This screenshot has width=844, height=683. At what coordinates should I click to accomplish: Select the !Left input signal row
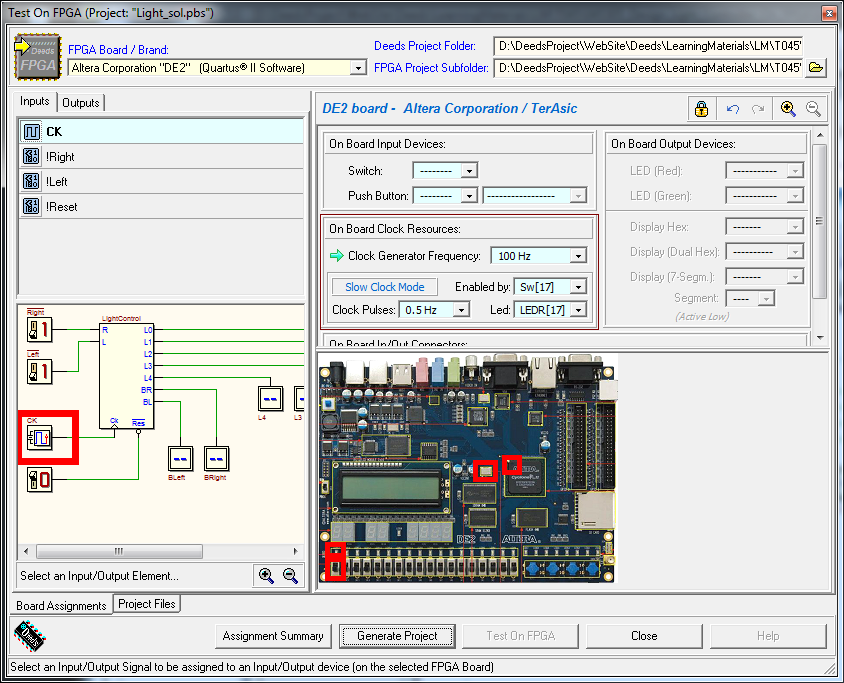(161, 181)
